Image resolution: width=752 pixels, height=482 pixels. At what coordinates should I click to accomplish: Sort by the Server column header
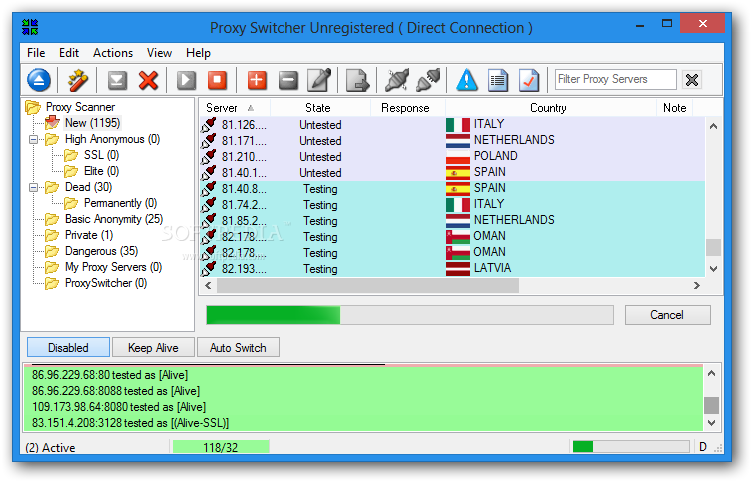pos(235,108)
